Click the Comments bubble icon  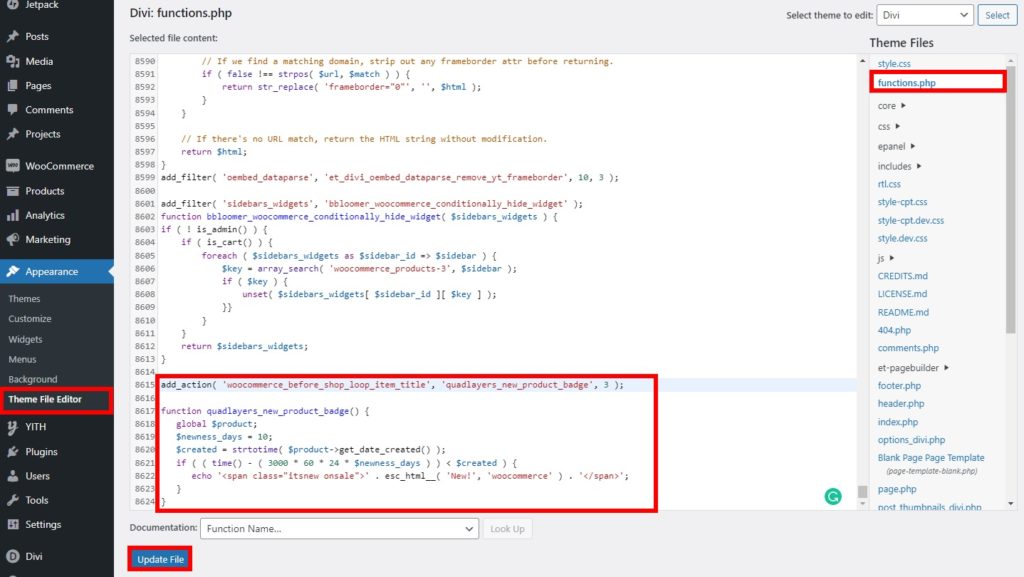12,110
